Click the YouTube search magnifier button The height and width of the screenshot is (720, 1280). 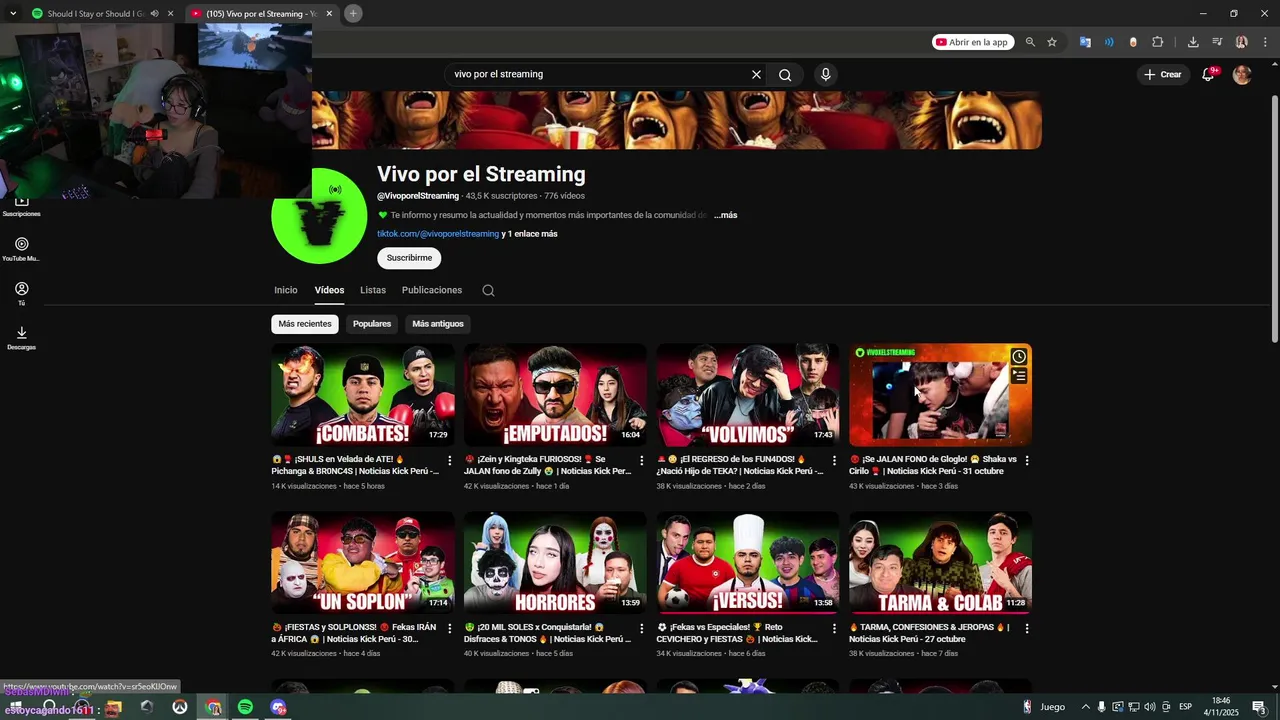785,74
